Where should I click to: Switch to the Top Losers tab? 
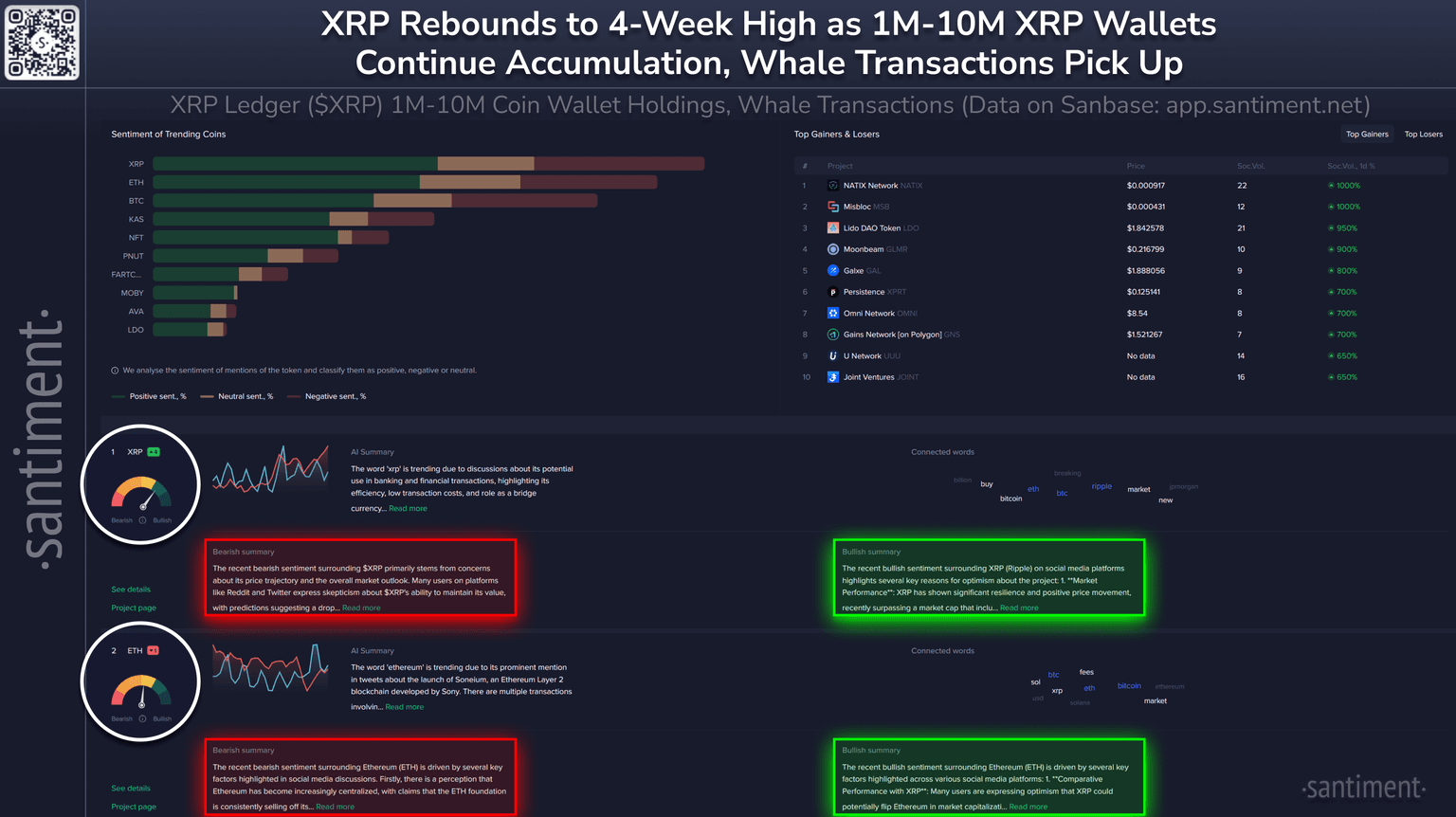point(1423,135)
